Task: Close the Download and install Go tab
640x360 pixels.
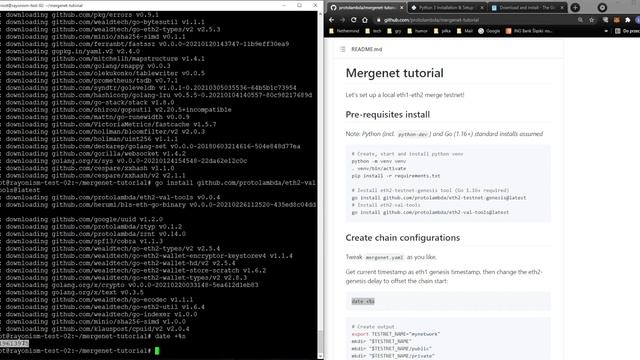Action: click(x=562, y=7)
